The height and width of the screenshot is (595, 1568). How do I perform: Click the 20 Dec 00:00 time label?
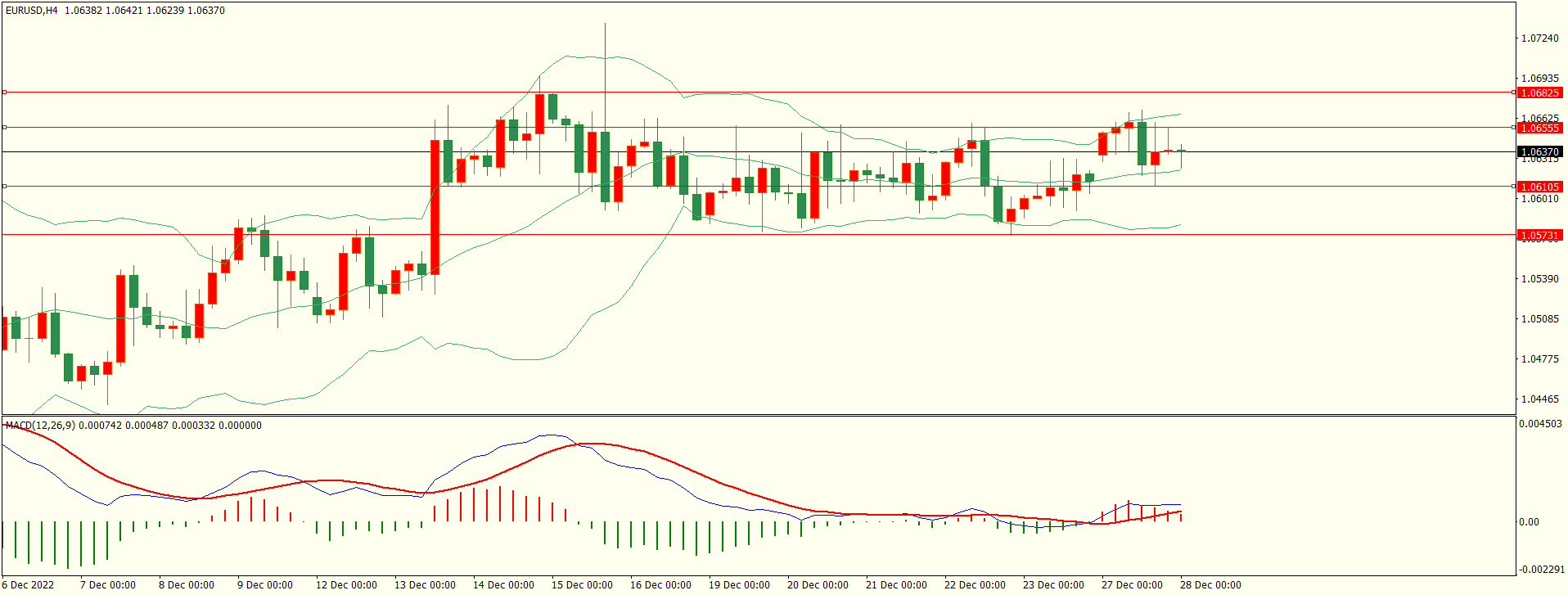[818, 585]
